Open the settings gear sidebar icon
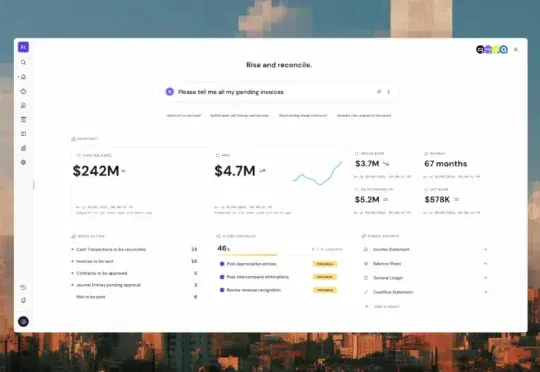The image size is (540, 372). 23,162
